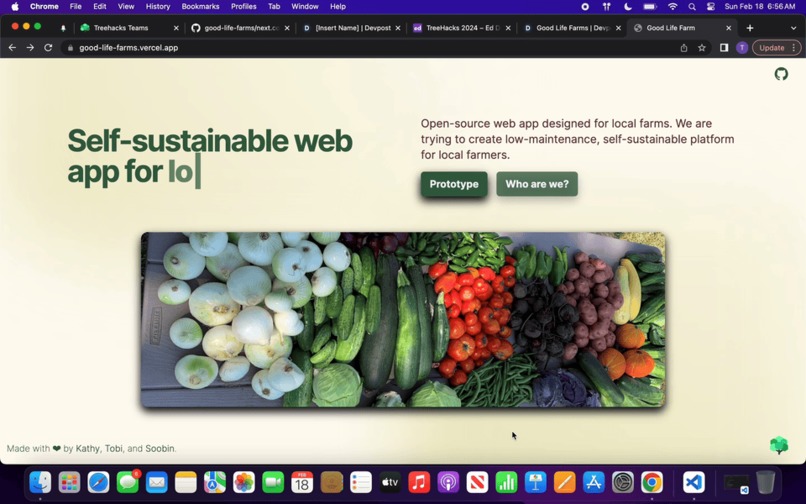This screenshot has width=806, height=504.
Task: Open Finder from the dock
Action: coord(40,482)
